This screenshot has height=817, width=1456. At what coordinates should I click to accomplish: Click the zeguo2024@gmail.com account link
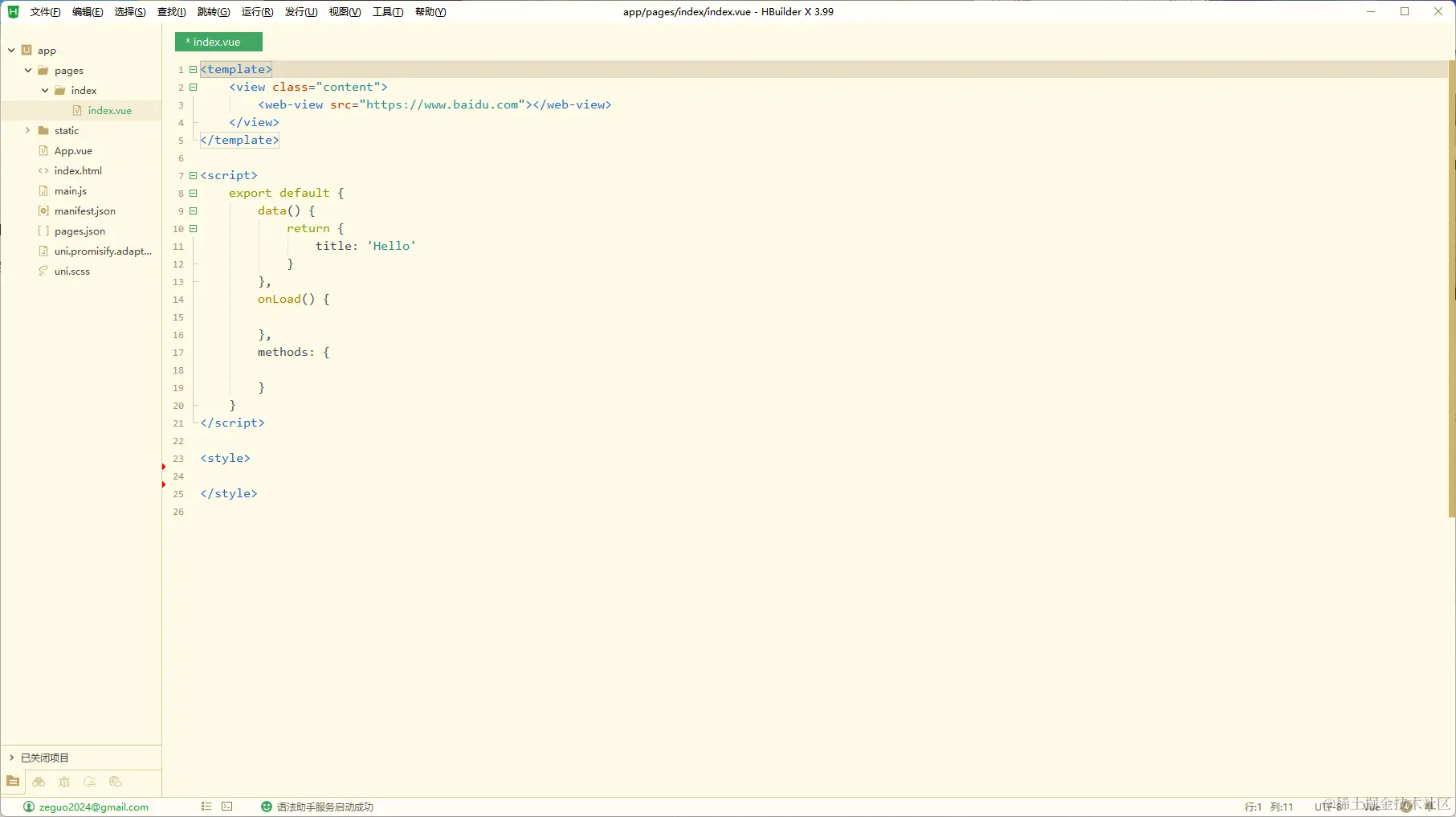(x=94, y=807)
